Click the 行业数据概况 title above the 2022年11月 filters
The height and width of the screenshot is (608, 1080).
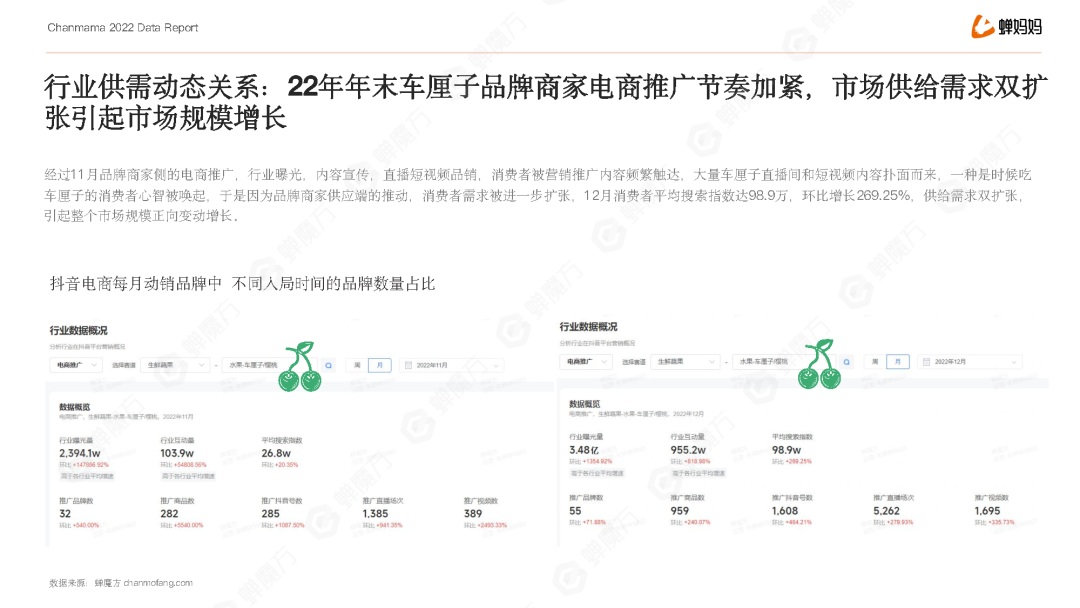click(x=79, y=331)
